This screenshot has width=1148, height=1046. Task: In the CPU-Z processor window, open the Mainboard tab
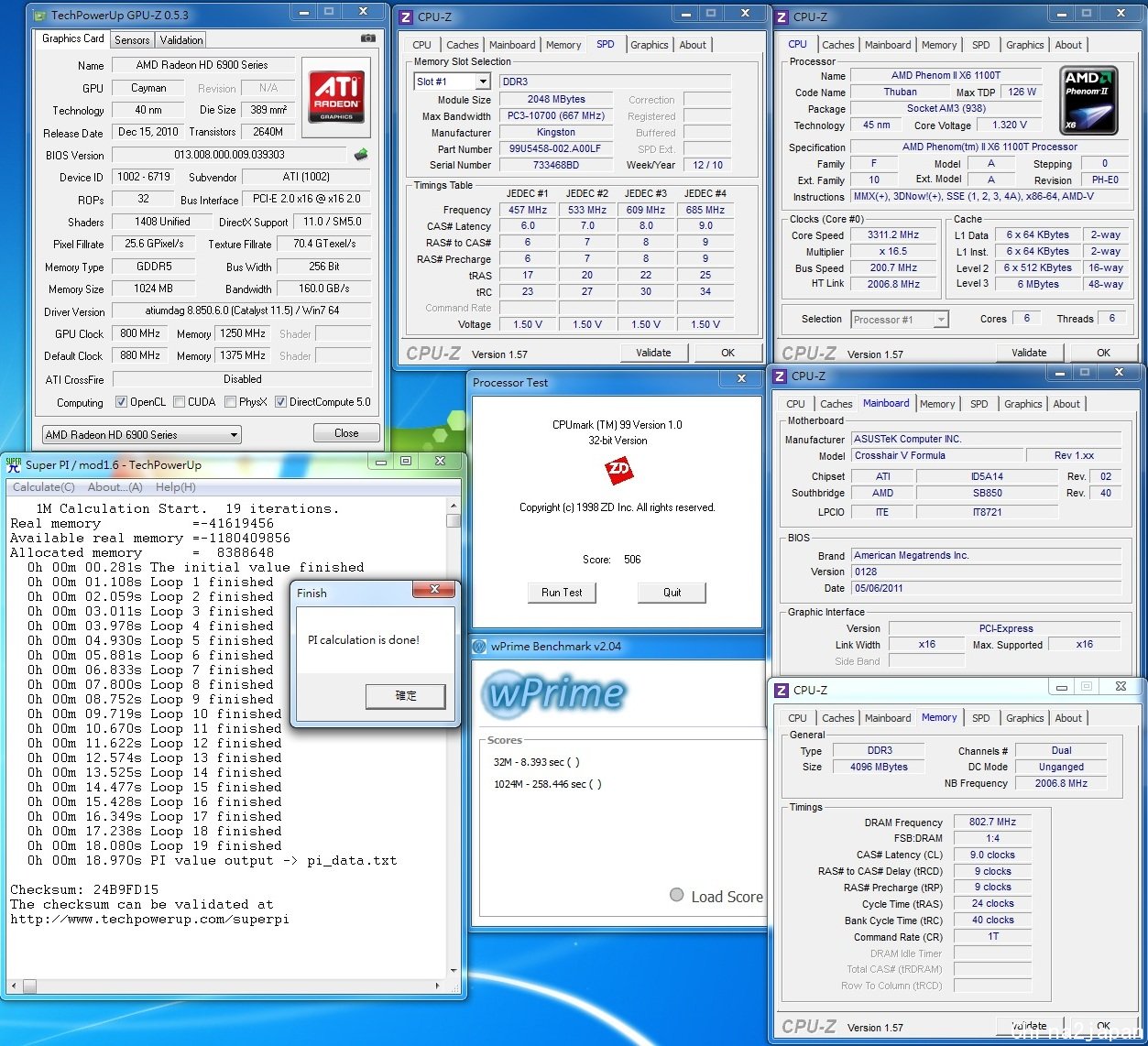pos(888,45)
